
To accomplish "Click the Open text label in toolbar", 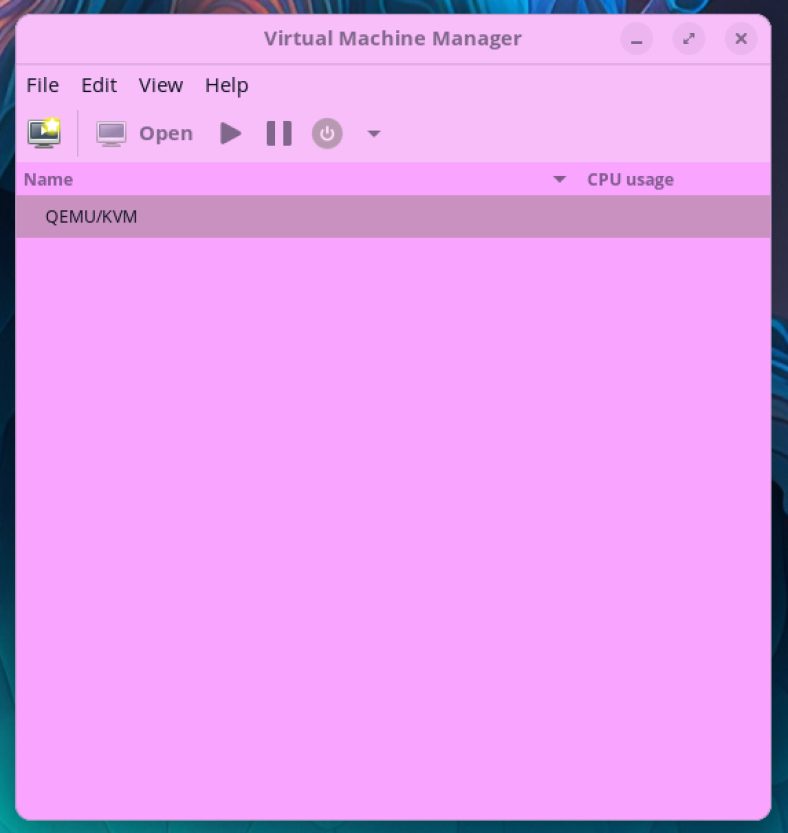I will click(x=166, y=134).
